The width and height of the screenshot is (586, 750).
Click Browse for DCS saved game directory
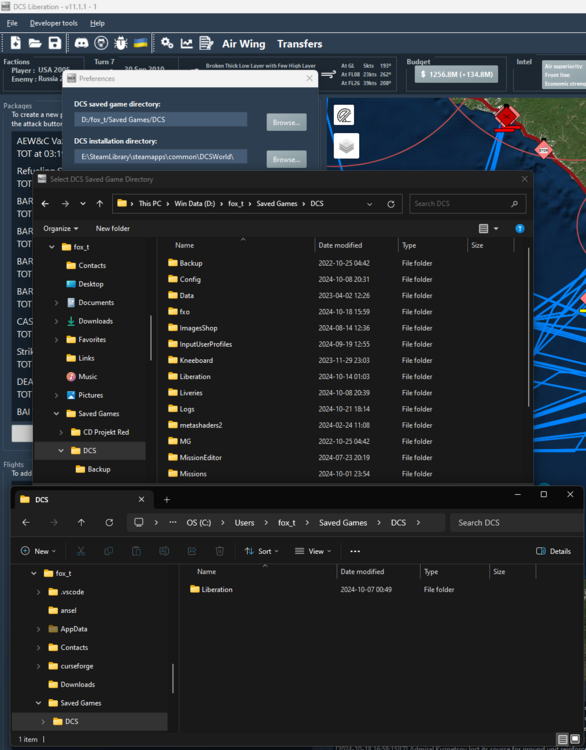pos(287,122)
